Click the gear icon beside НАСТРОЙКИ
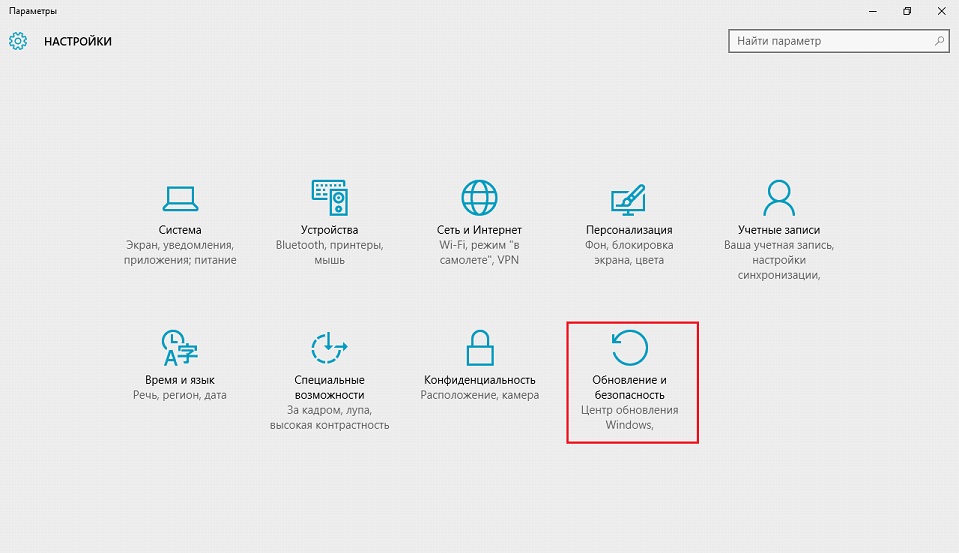 pos(18,42)
